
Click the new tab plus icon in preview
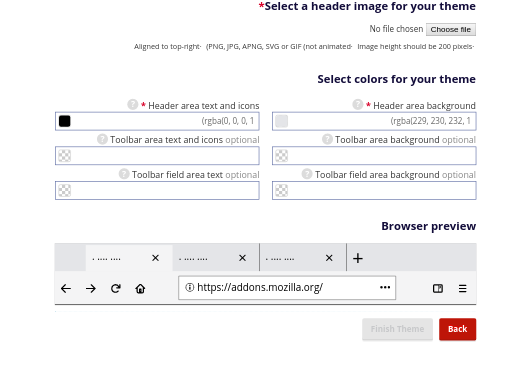pos(358,258)
